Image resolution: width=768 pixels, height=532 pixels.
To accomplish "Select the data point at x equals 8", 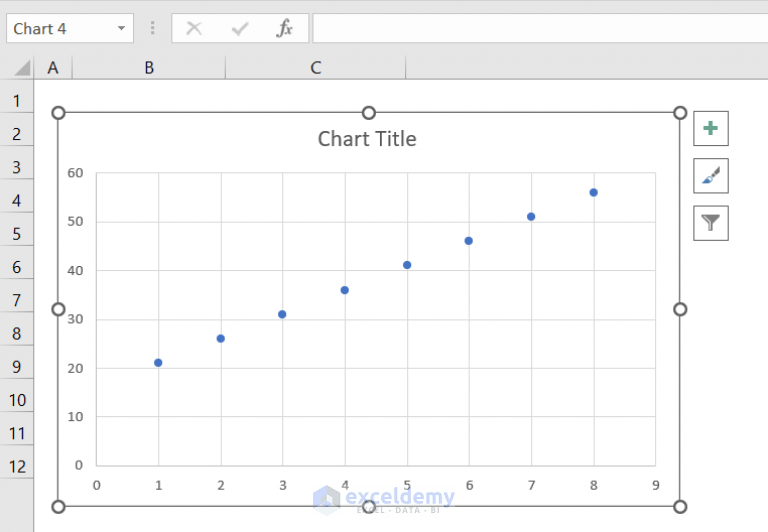I will point(594,193).
